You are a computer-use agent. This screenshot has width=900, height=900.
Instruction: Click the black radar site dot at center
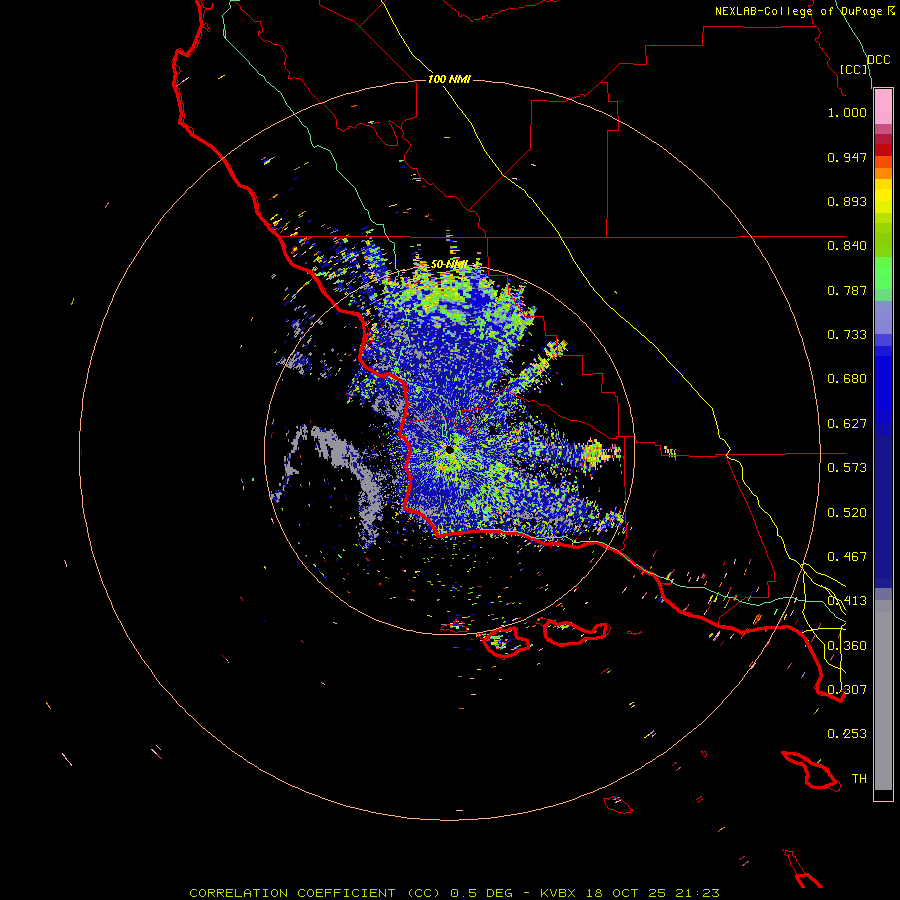449,449
